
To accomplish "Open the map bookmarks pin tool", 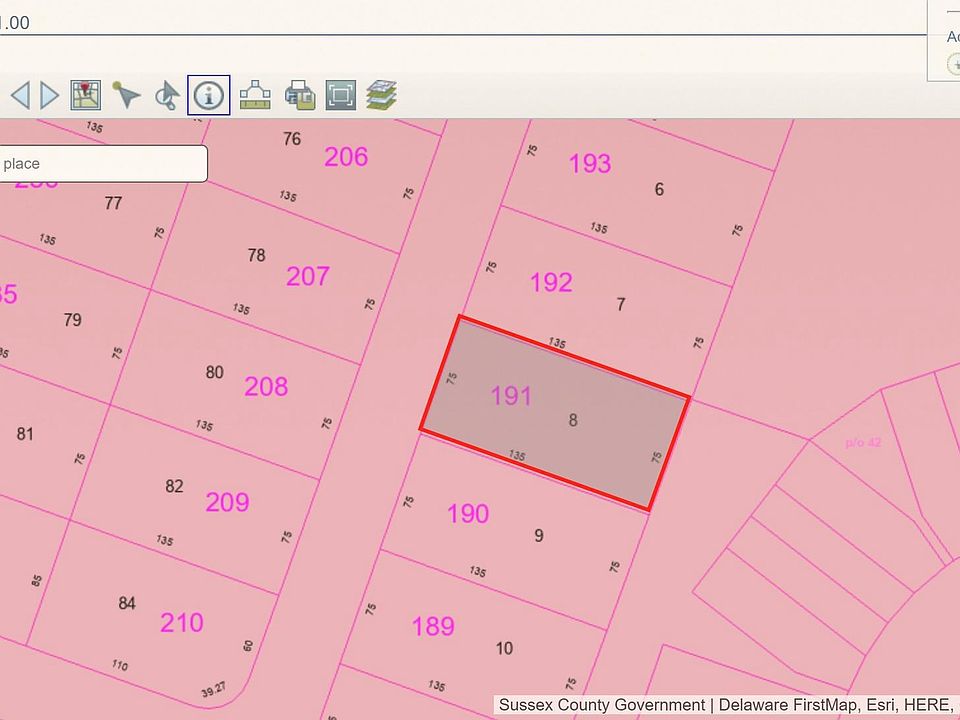I will click(86, 95).
